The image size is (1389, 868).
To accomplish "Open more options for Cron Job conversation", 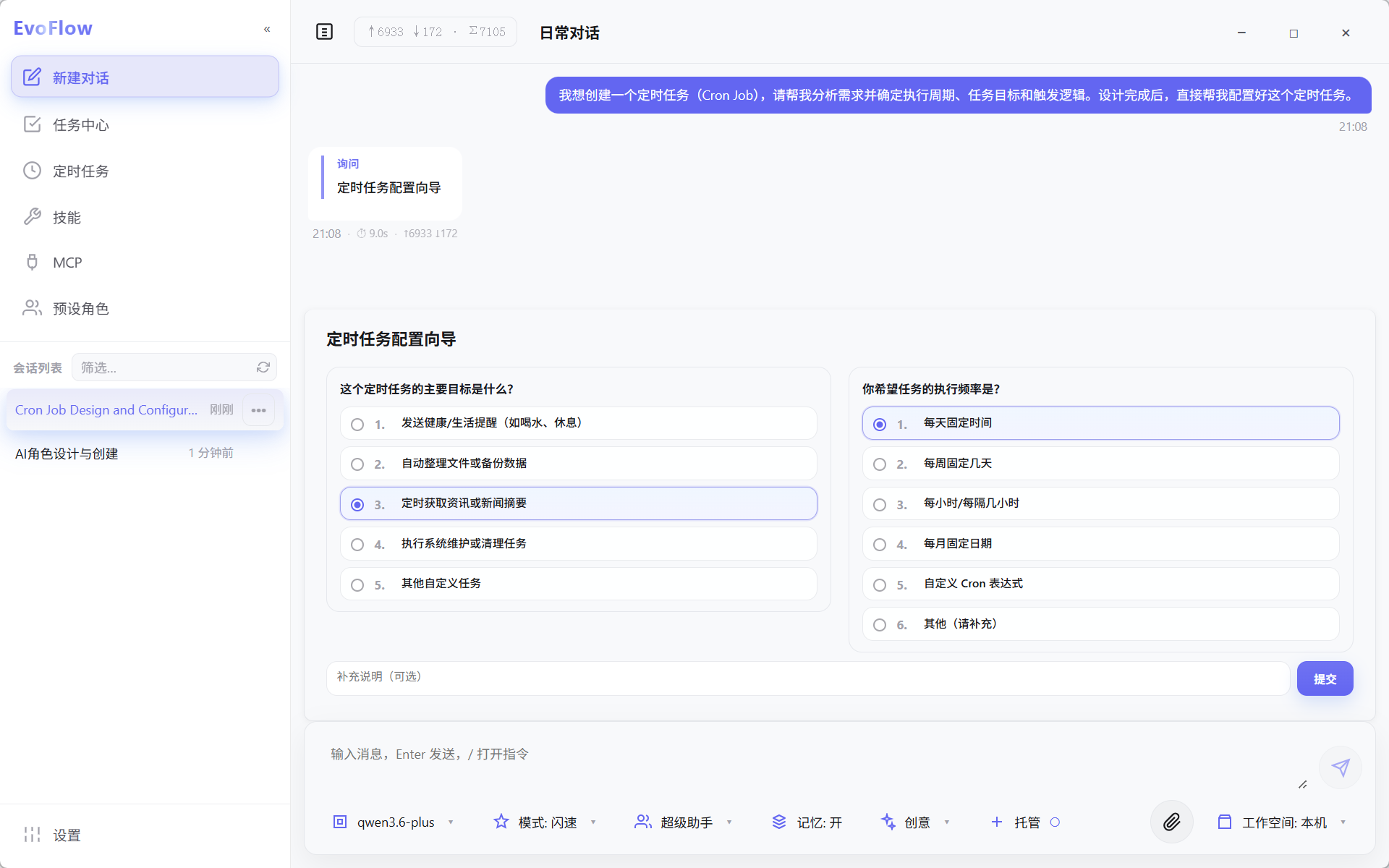I will point(258,410).
